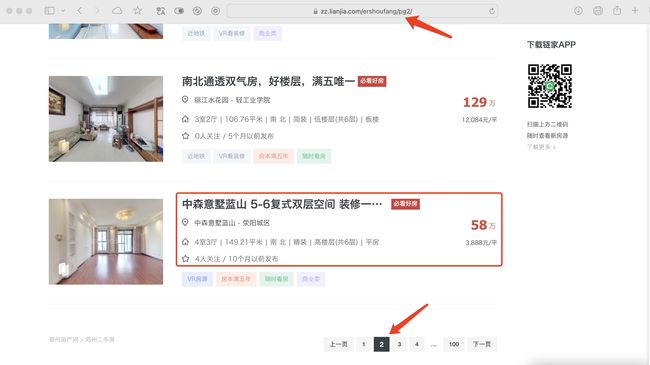This screenshot has width=650, height=365.
Task: Select the 12,084元/平 unit price
Action: coord(479,119)
